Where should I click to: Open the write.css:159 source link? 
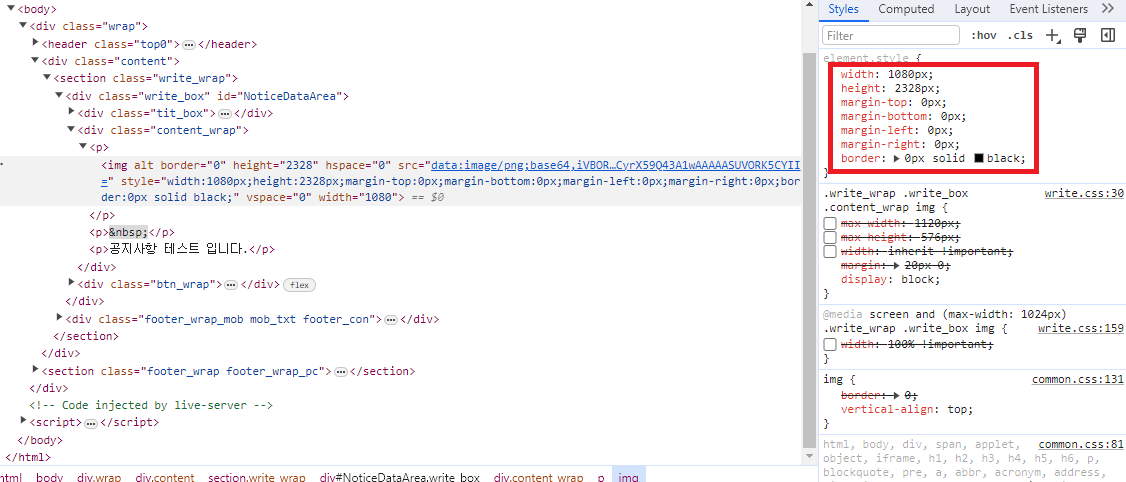click(1081, 328)
